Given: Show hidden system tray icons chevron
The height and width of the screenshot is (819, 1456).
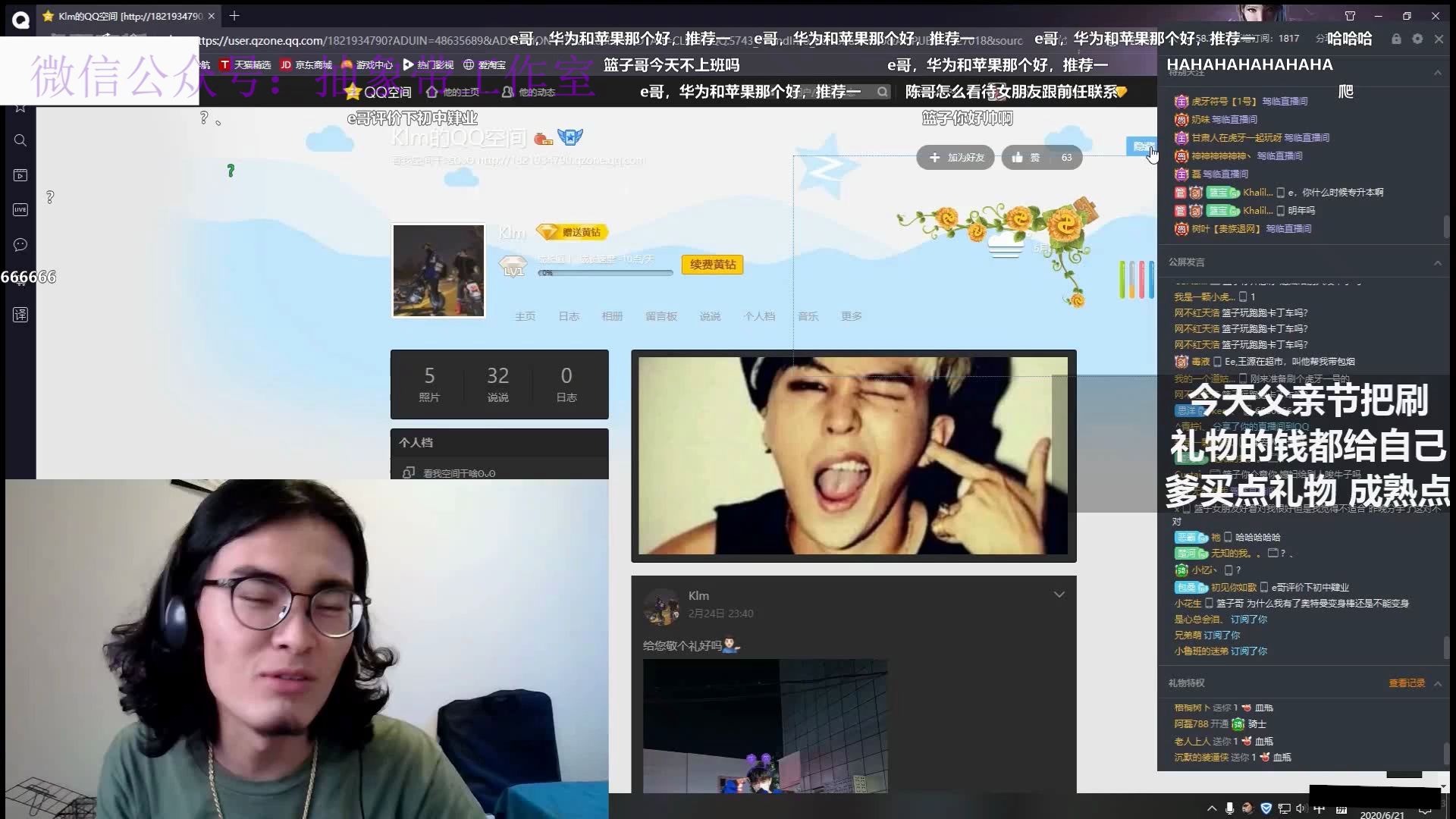Looking at the screenshot, I should coord(1212,808).
